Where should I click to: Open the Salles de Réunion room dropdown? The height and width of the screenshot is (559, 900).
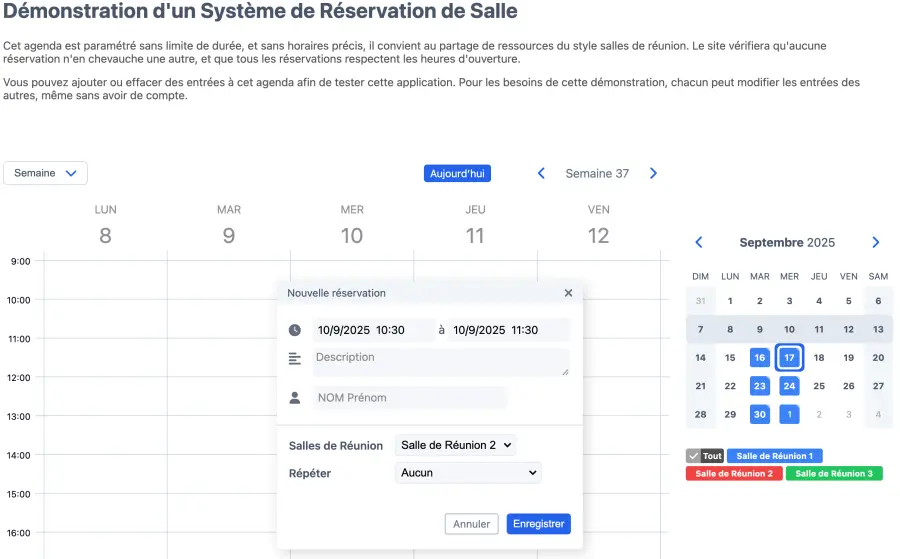pyautogui.click(x=456, y=445)
